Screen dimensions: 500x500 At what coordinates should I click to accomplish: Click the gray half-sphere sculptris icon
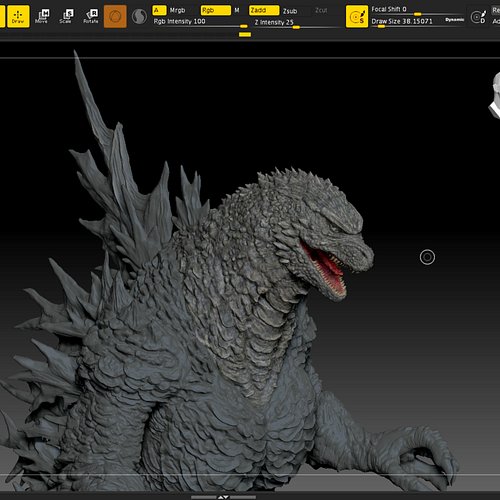click(x=139, y=16)
